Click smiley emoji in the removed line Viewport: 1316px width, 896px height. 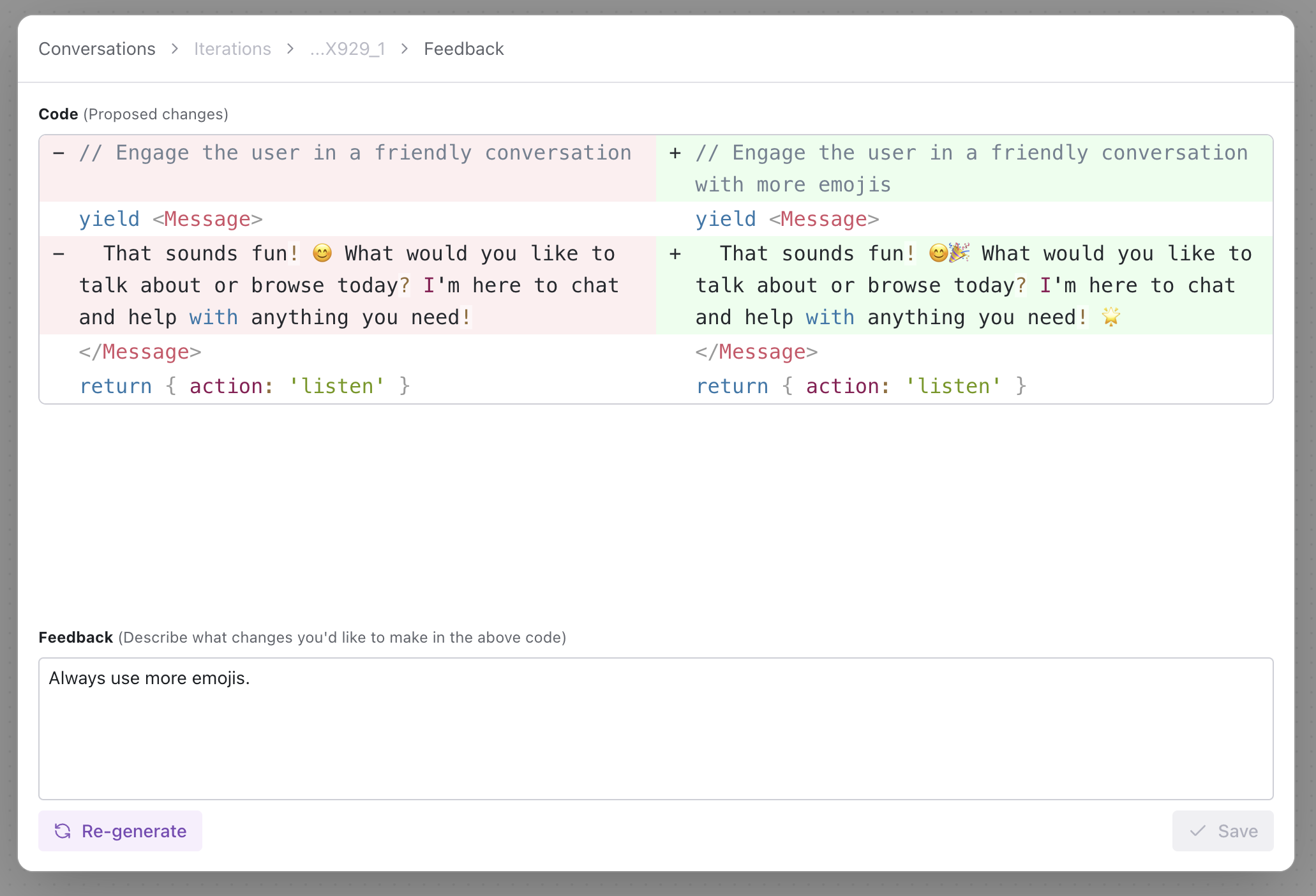point(322,253)
